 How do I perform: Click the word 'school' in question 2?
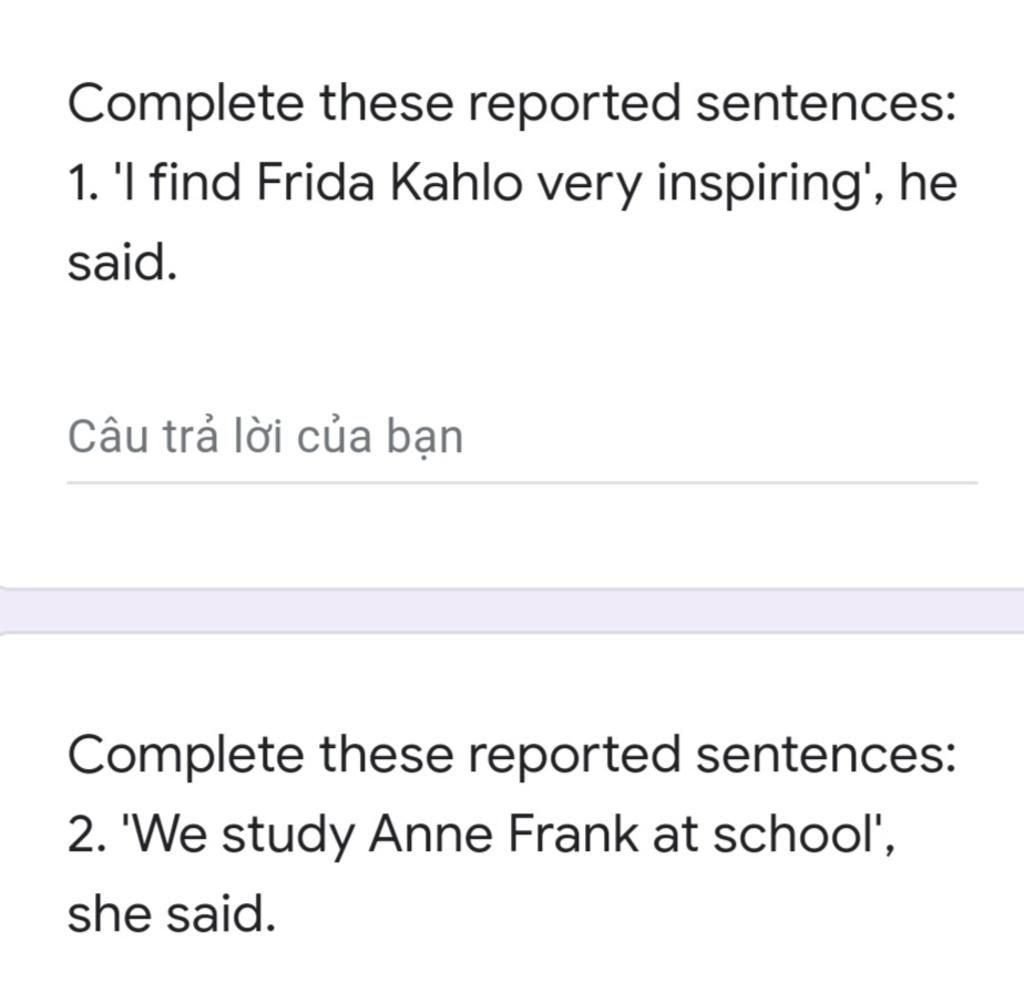(793, 834)
